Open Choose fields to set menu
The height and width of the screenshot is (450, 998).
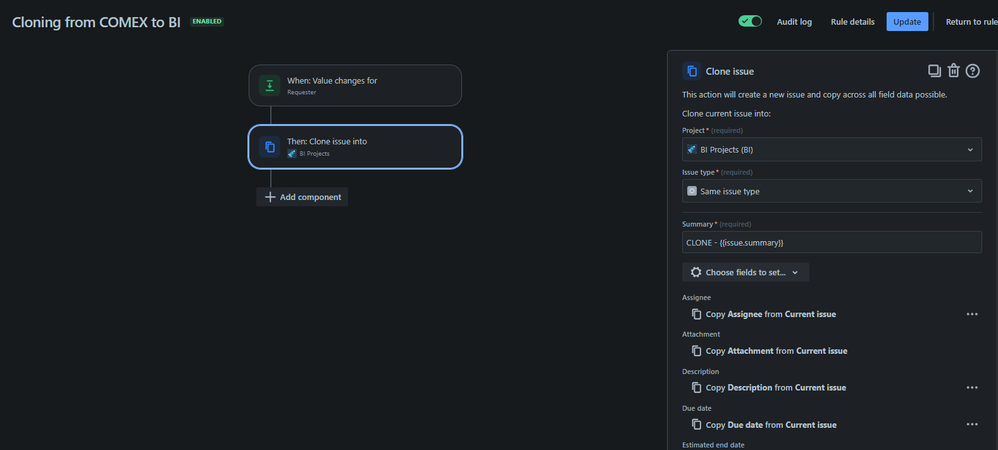click(x=745, y=272)
